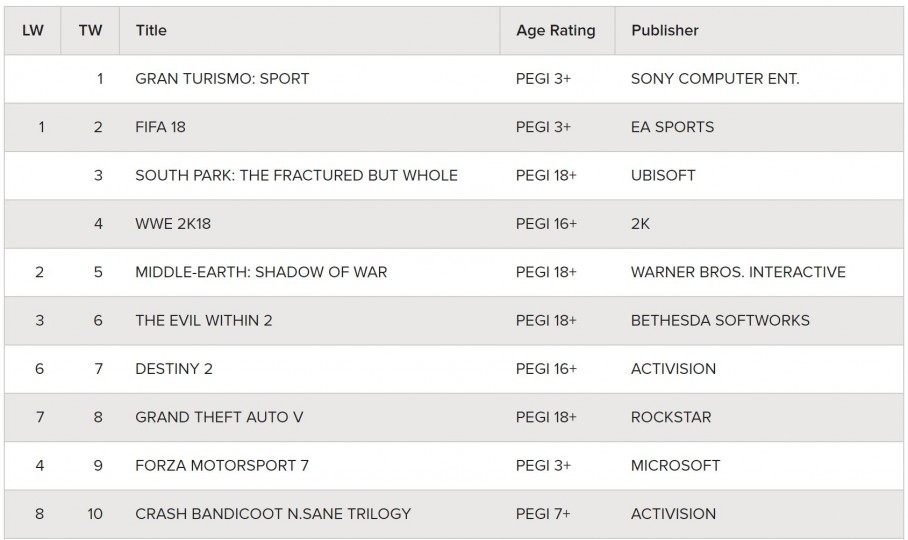
Task: Click THE EVIL WITHIN 2 title
Action: tap(204, 321)
